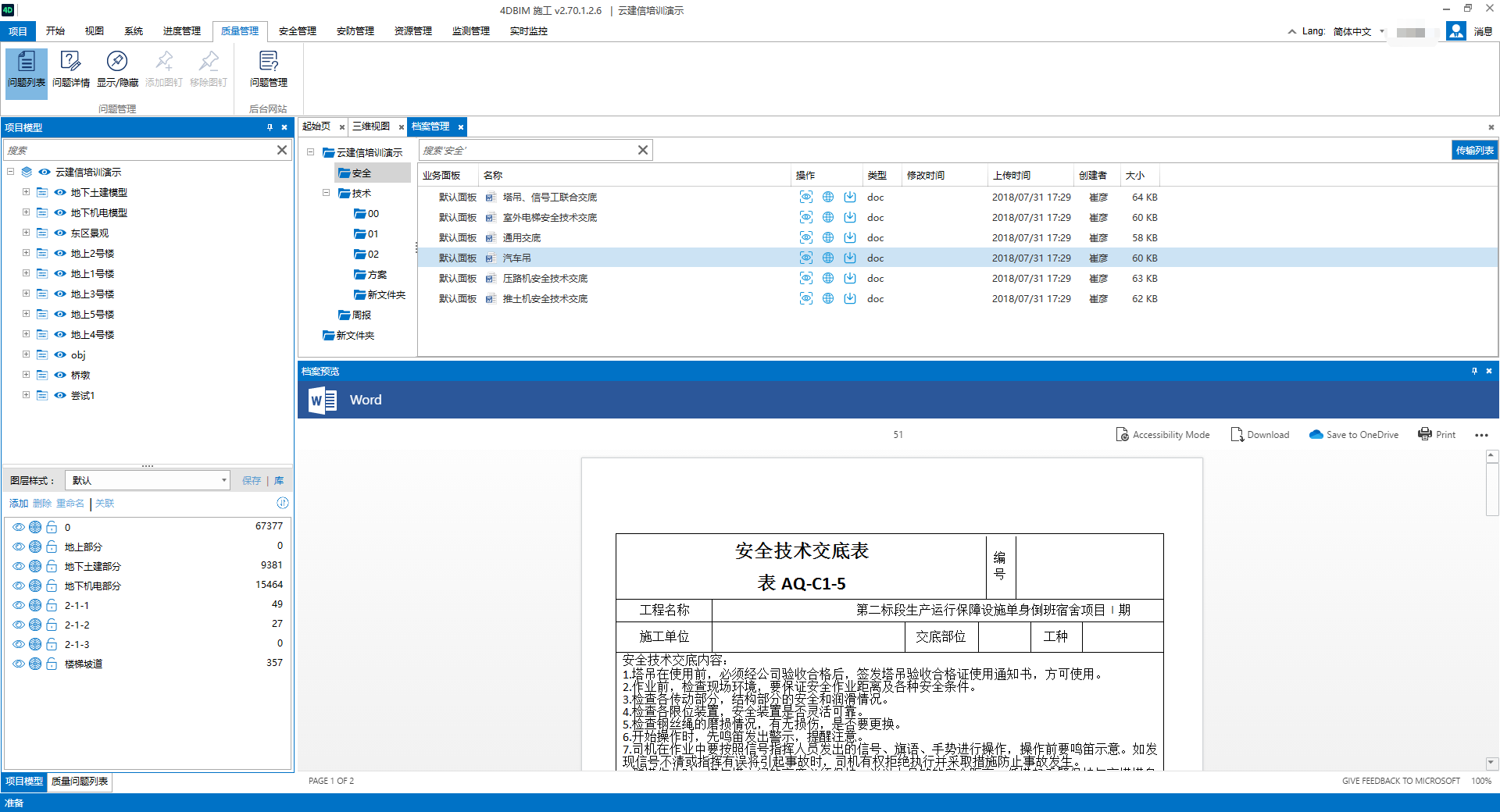Click the web globe icon for 推土机安全技术交底

pos(828,299)
